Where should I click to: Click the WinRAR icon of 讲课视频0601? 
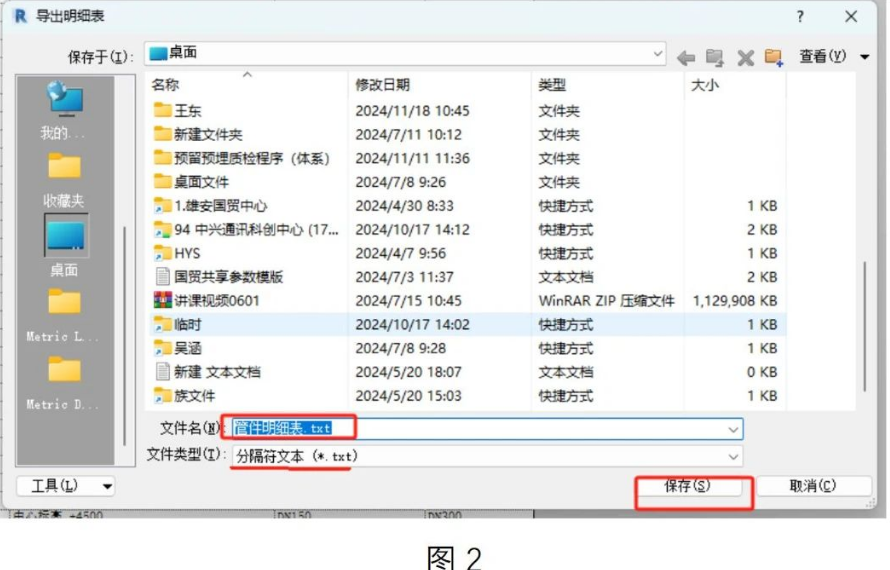coord(163,300)
